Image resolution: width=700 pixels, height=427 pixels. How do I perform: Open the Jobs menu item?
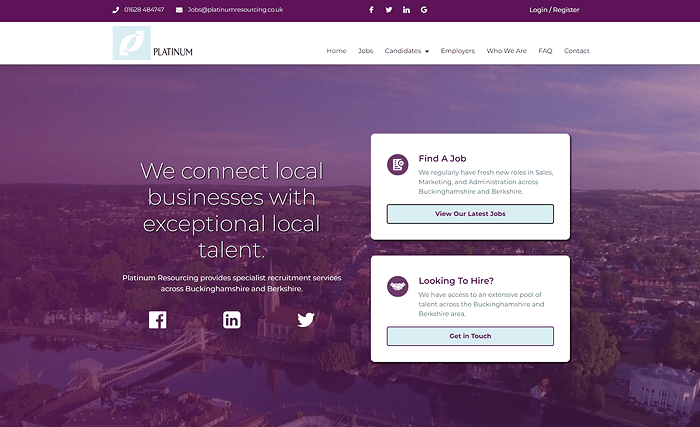(365, 51)
